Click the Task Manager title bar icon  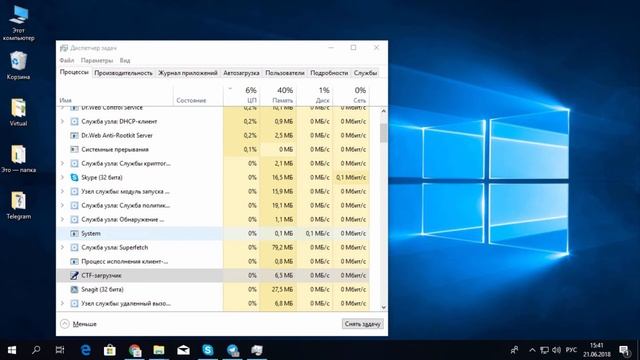click(x=64, y=48)
